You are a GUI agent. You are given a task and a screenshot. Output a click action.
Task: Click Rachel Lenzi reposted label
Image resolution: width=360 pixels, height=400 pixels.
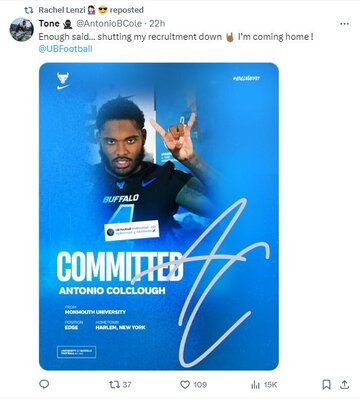pos(91,10)
